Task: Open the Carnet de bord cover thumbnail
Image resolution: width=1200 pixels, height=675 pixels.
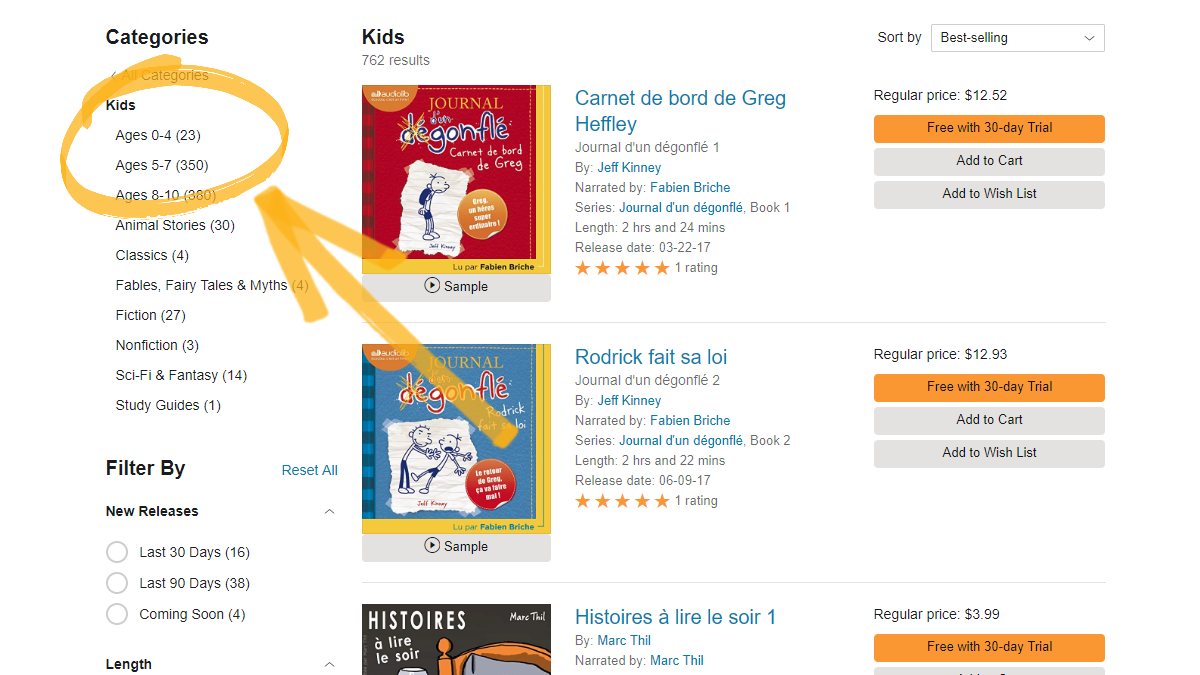Action: [455, 178]
